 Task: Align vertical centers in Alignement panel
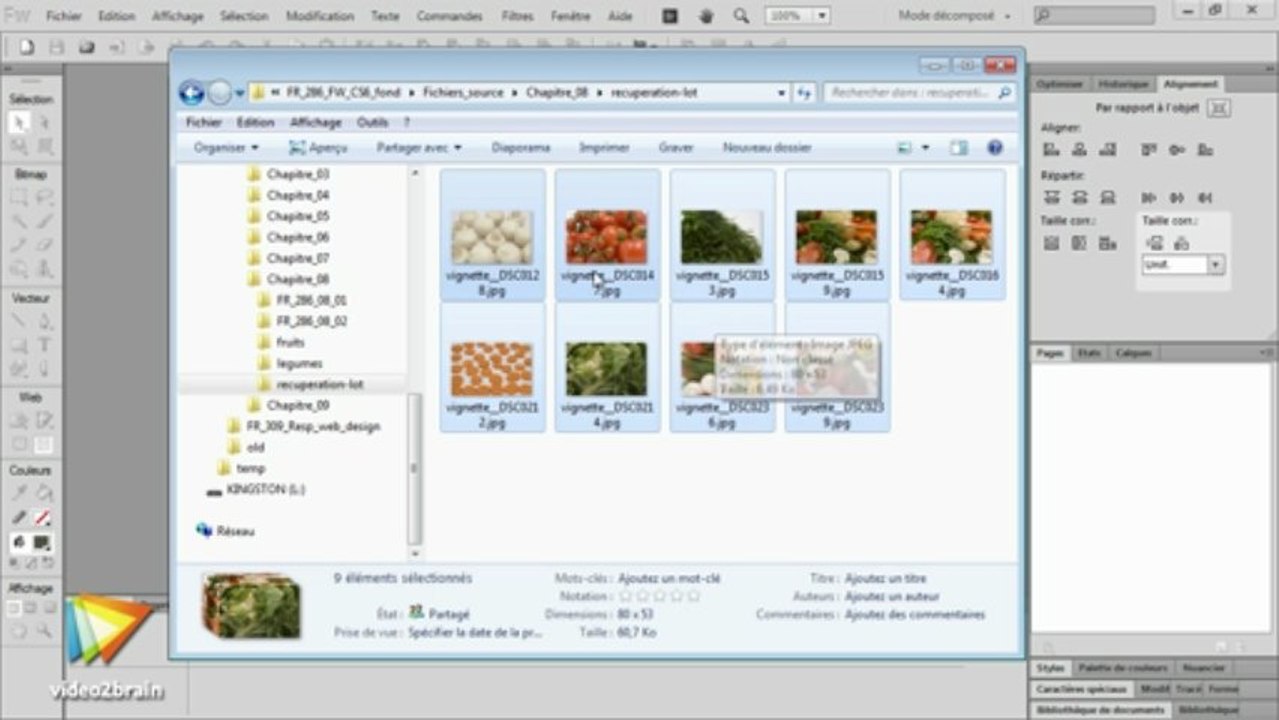(1177, 149)
